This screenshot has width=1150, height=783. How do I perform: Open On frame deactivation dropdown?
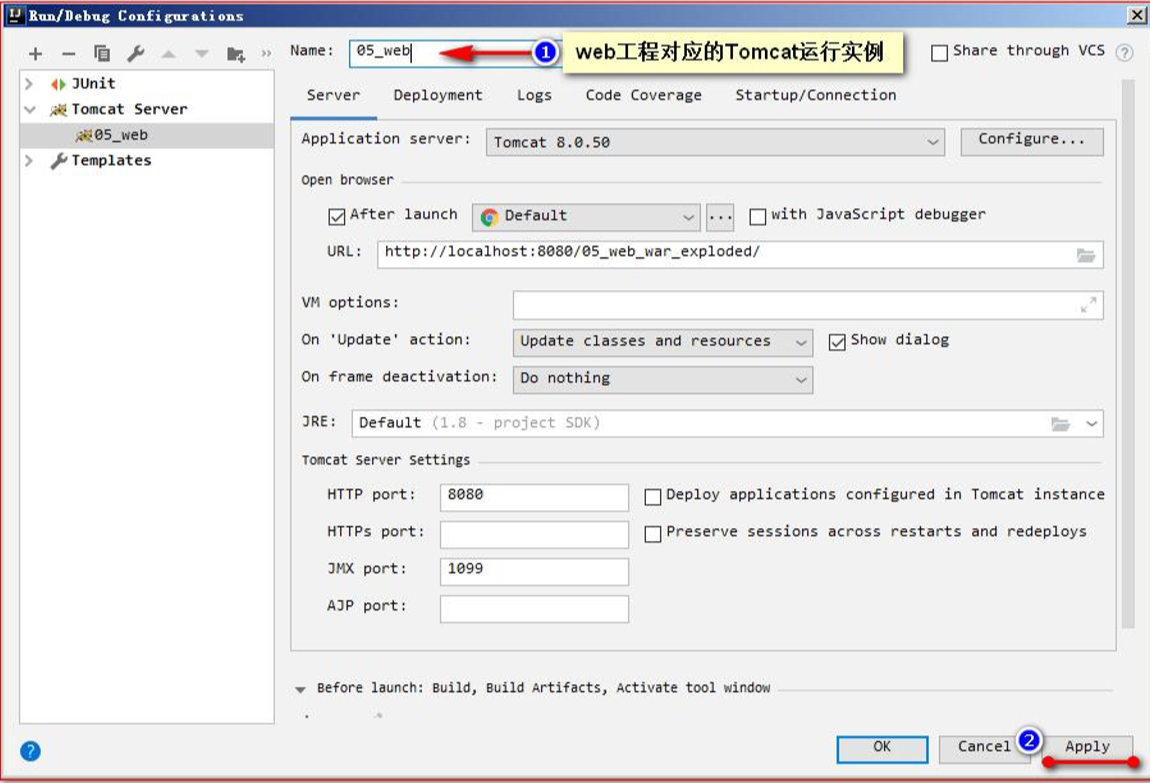[x=662, y=379]
